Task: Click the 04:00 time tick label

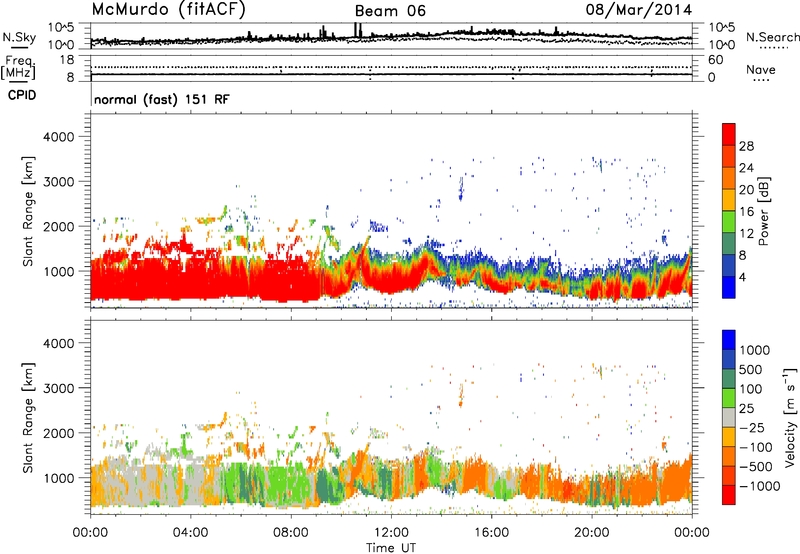Action: click(190, 533)
